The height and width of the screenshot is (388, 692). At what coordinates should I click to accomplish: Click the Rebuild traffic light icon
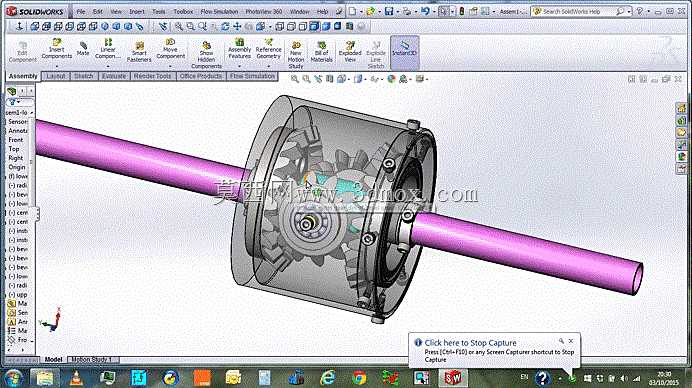tap(462, 11)
